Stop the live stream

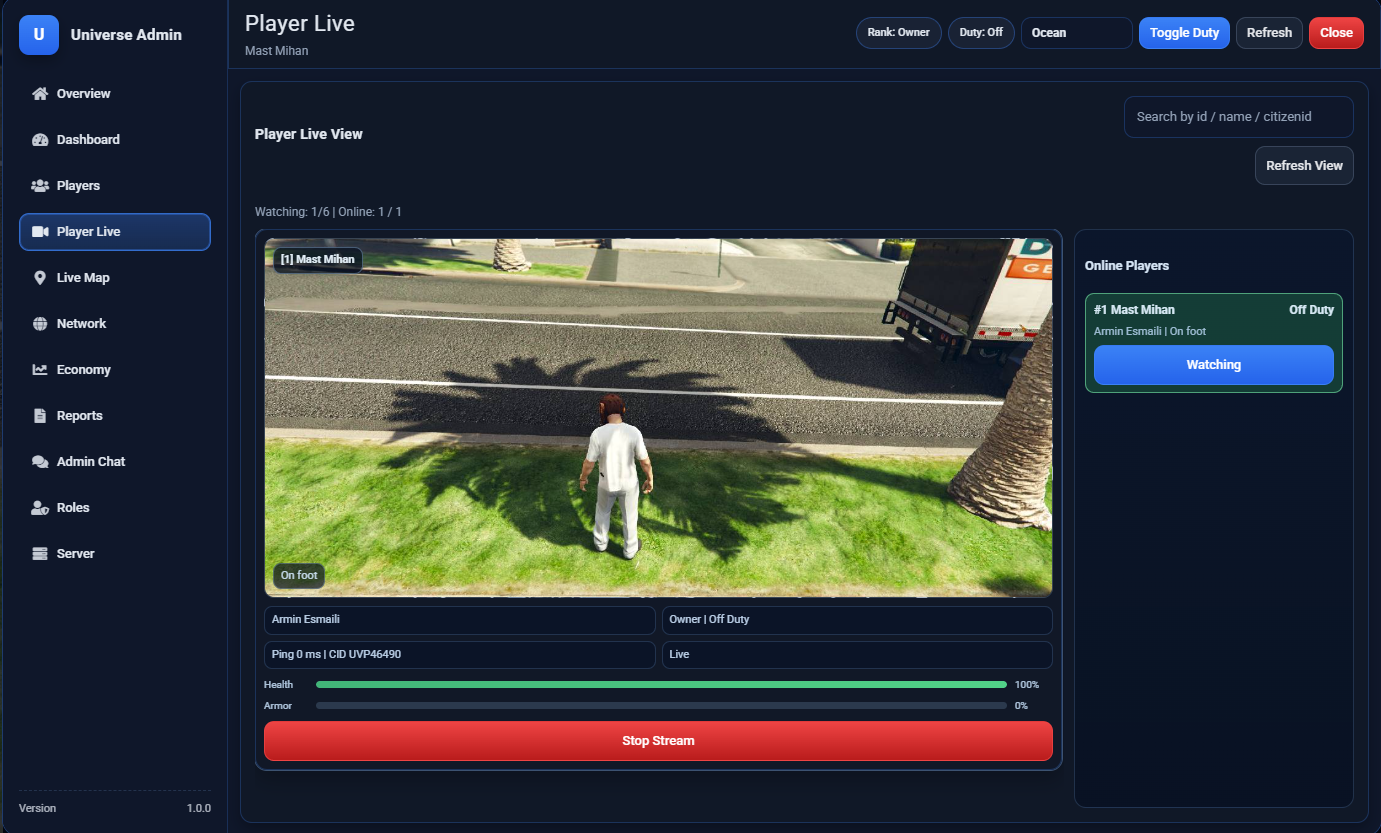[x=658, y=741]
